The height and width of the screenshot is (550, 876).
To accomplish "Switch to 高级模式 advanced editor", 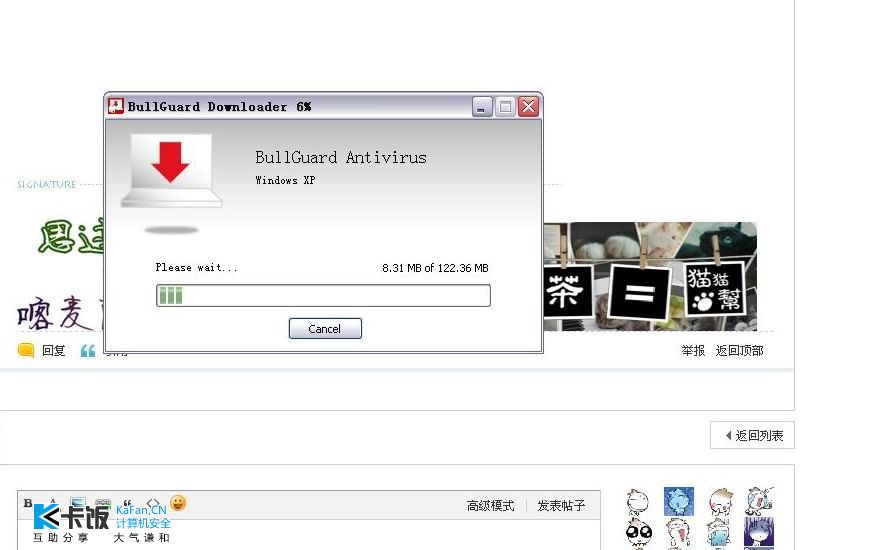I will click(490, 506).
